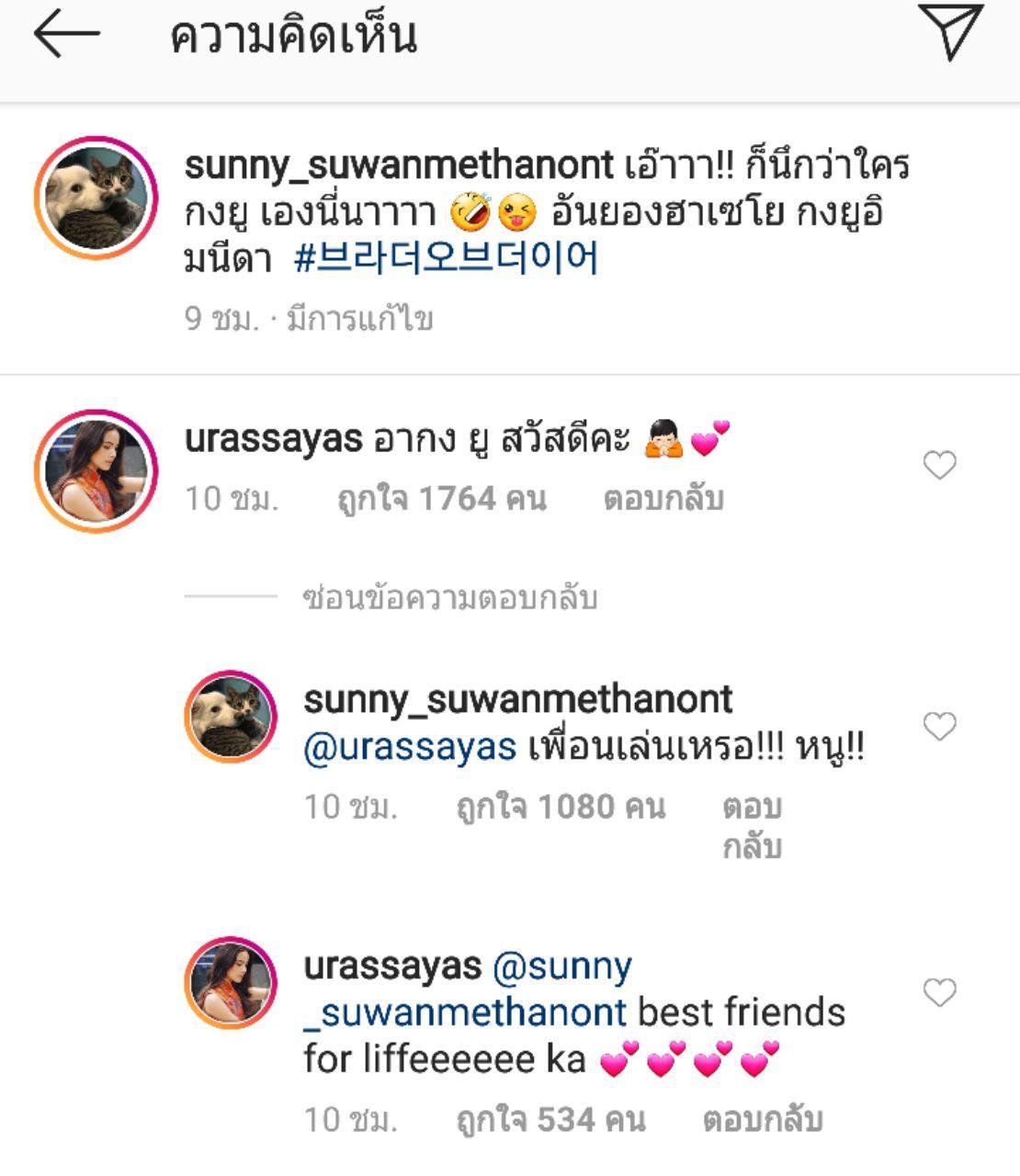The width and height of the screenshot is (1020, 1176).
Task: View the 'ถูกใจ 534 คน' likes list
Action: pos(551,1120)
